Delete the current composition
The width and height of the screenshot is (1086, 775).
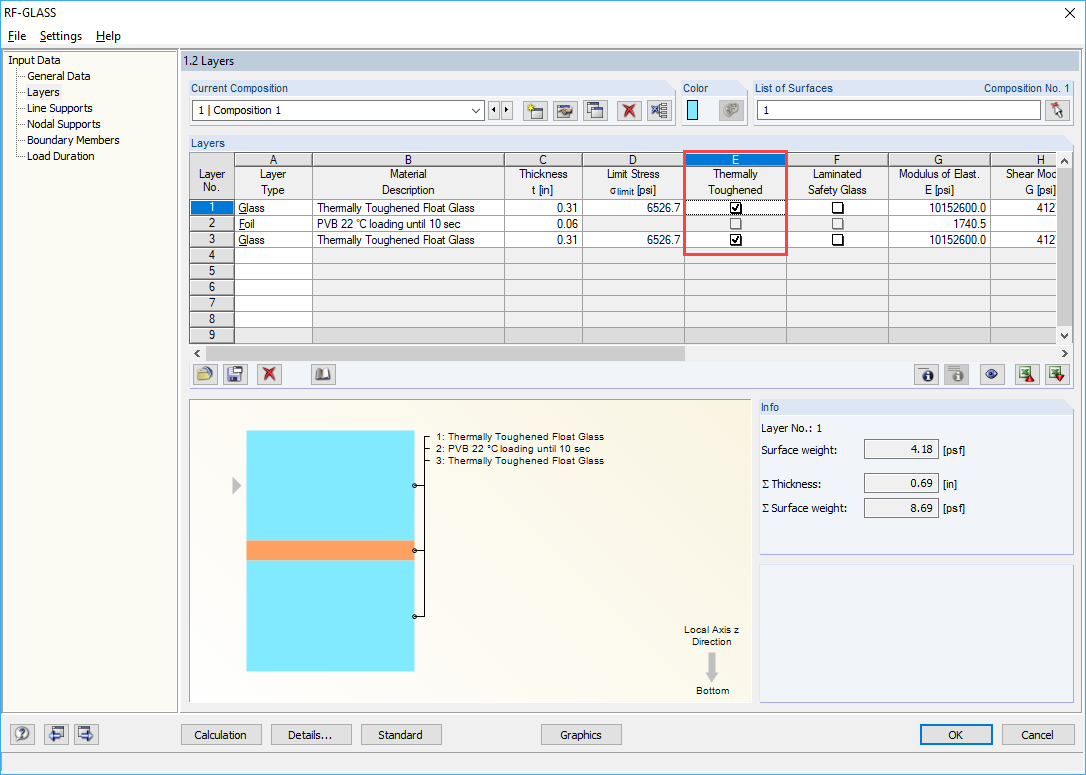click(x=628, y=110)
